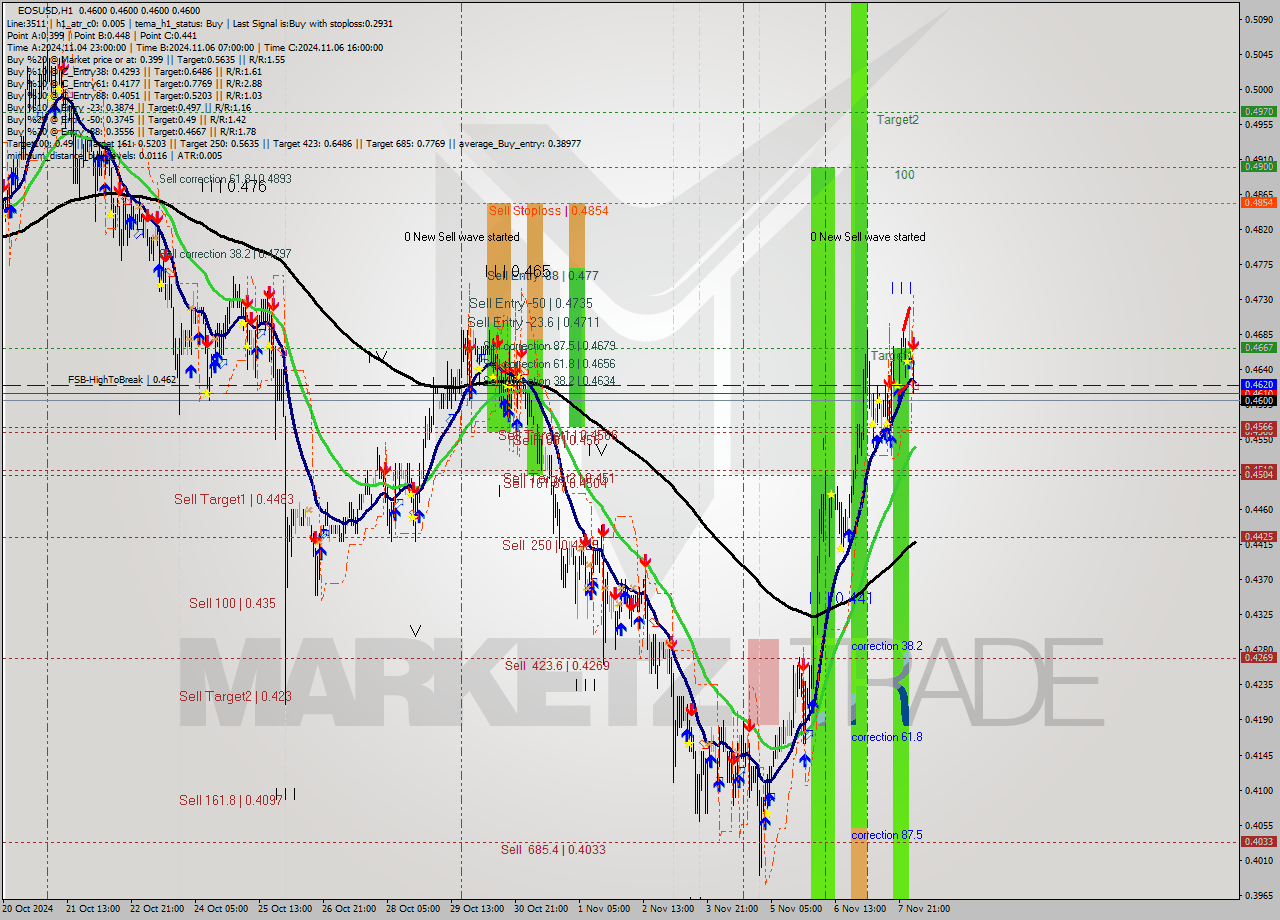Select the '22 Oct 21:00' time label
This screenshot has height=920, width=1280.
coord(158,909)
